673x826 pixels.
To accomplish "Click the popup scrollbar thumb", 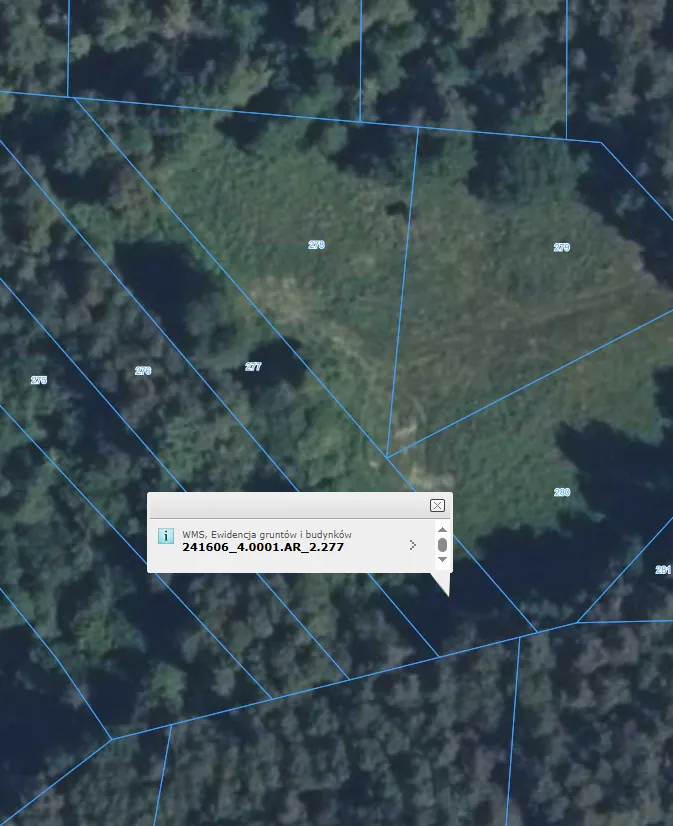I will [442, 545].
